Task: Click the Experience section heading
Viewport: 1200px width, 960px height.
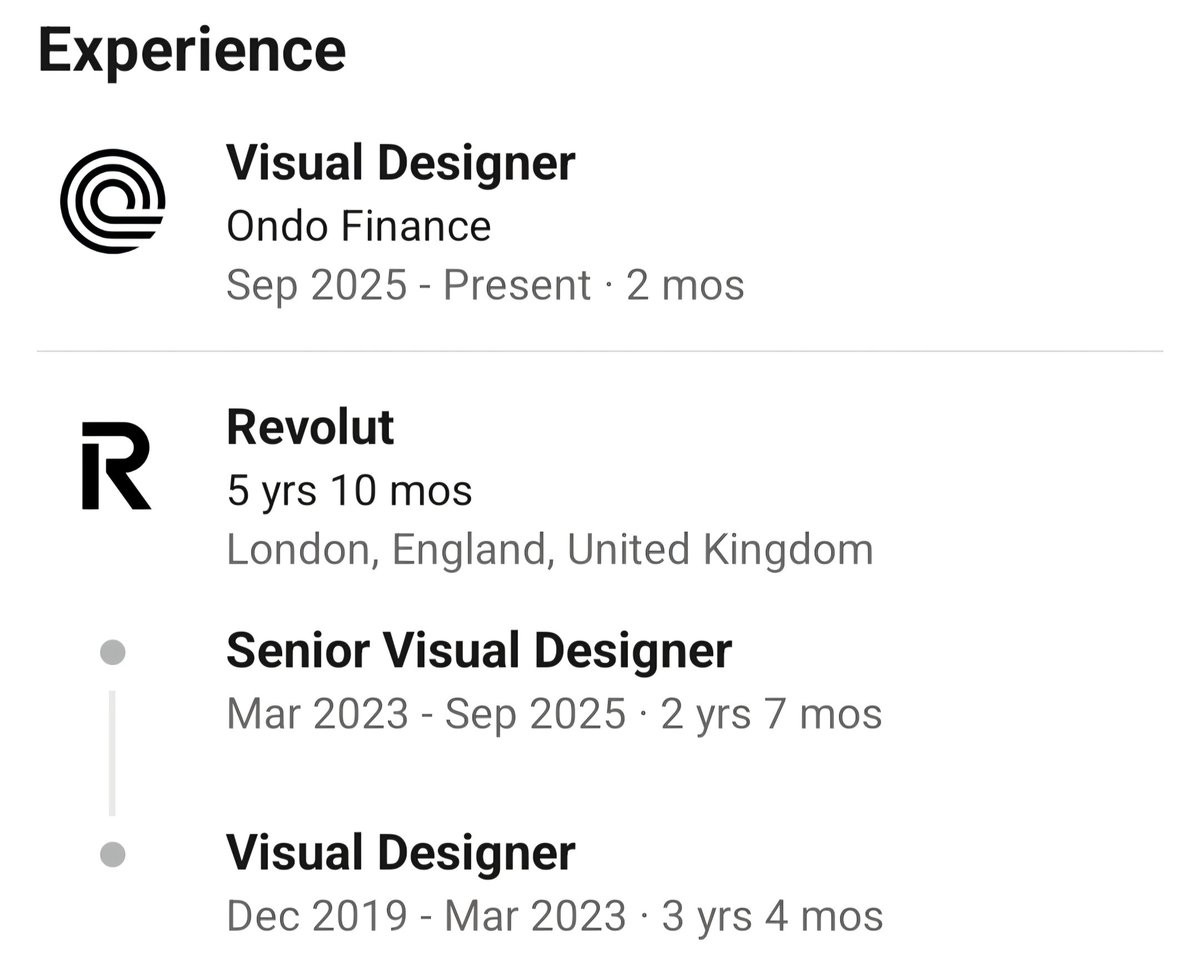Action: tap(192, 49)
